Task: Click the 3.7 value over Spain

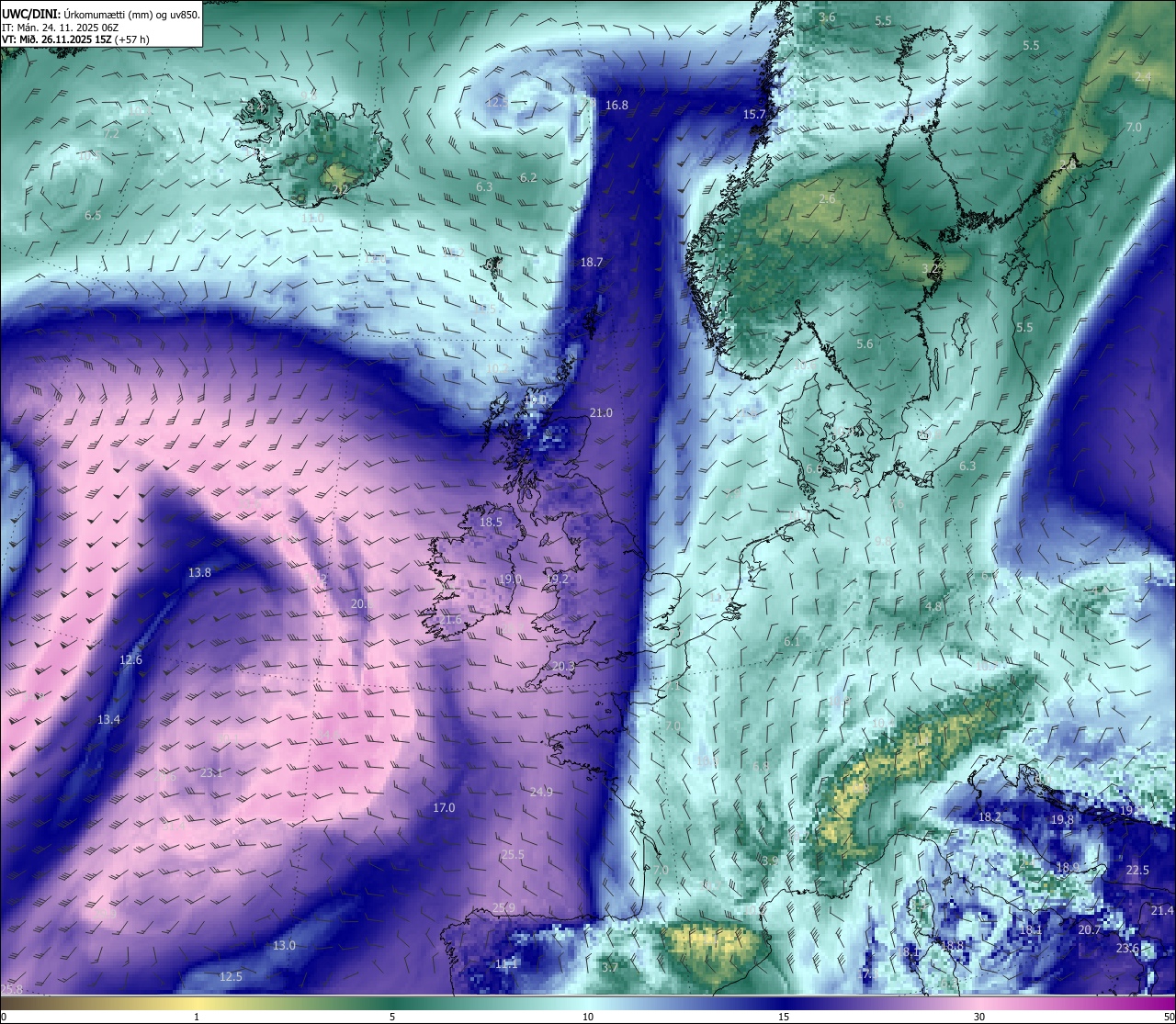Action: tap(609, 968)
